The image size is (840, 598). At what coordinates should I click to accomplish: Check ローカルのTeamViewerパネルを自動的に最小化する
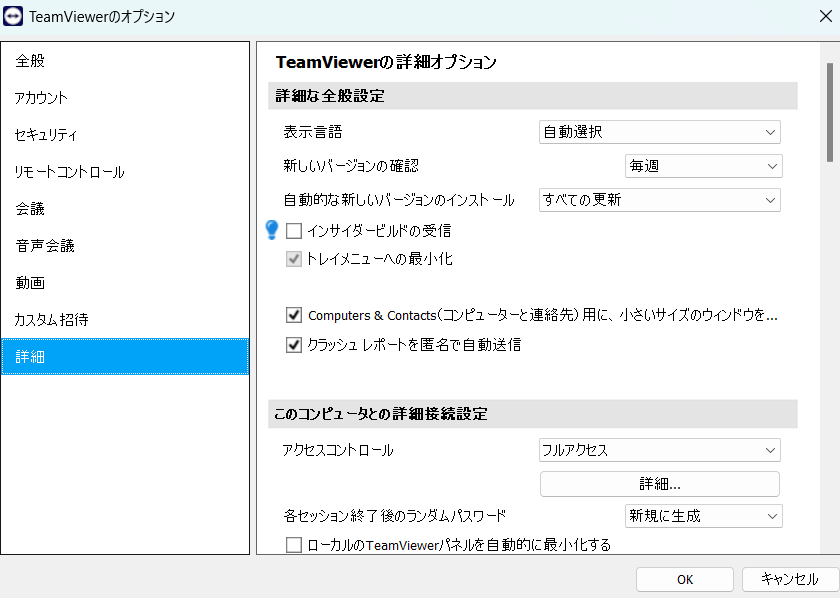[x=294, y=545]
